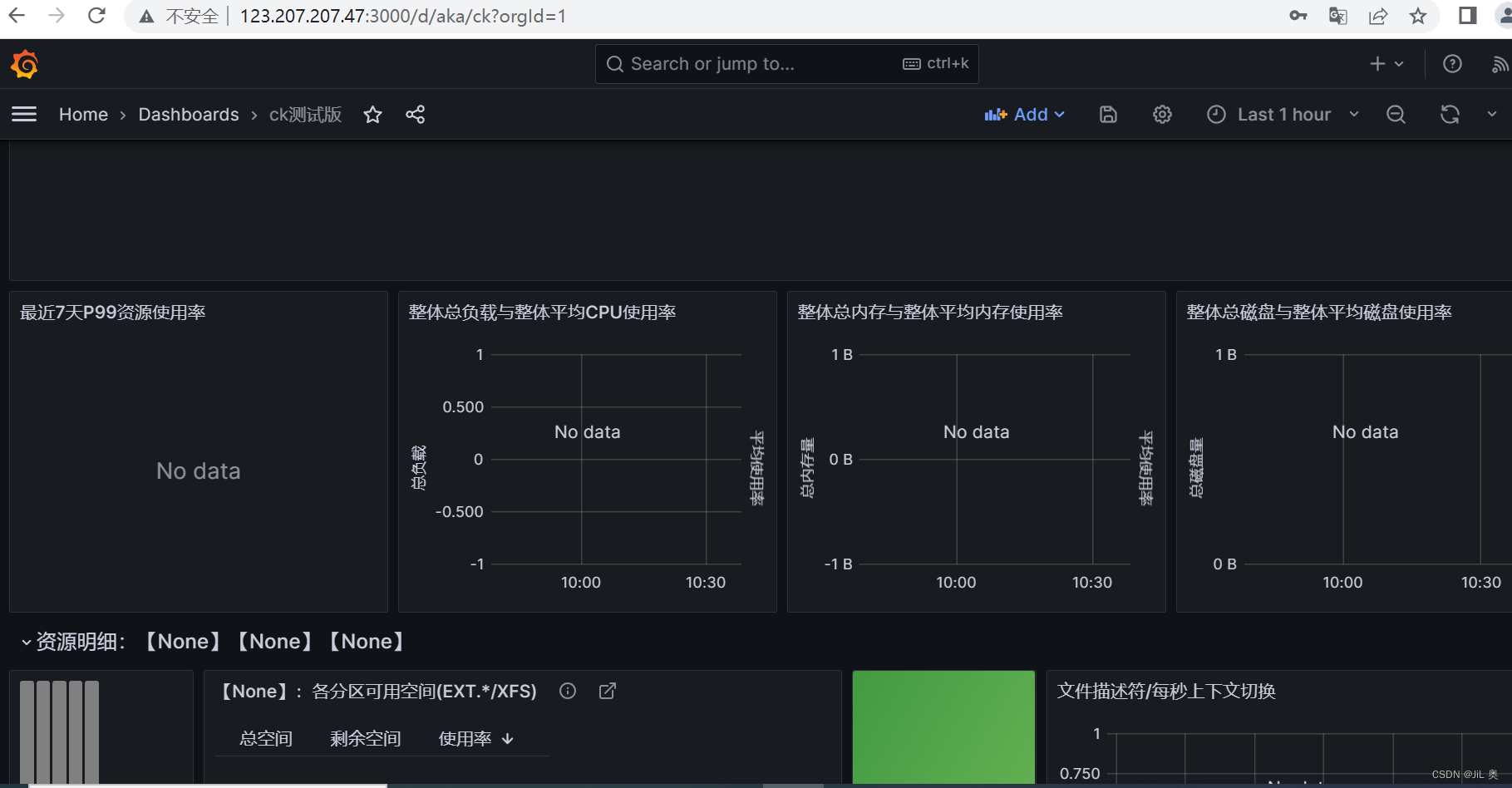Open dashboard settings gear
The width and height of the screenshot is (1512, 788).
1161,115
